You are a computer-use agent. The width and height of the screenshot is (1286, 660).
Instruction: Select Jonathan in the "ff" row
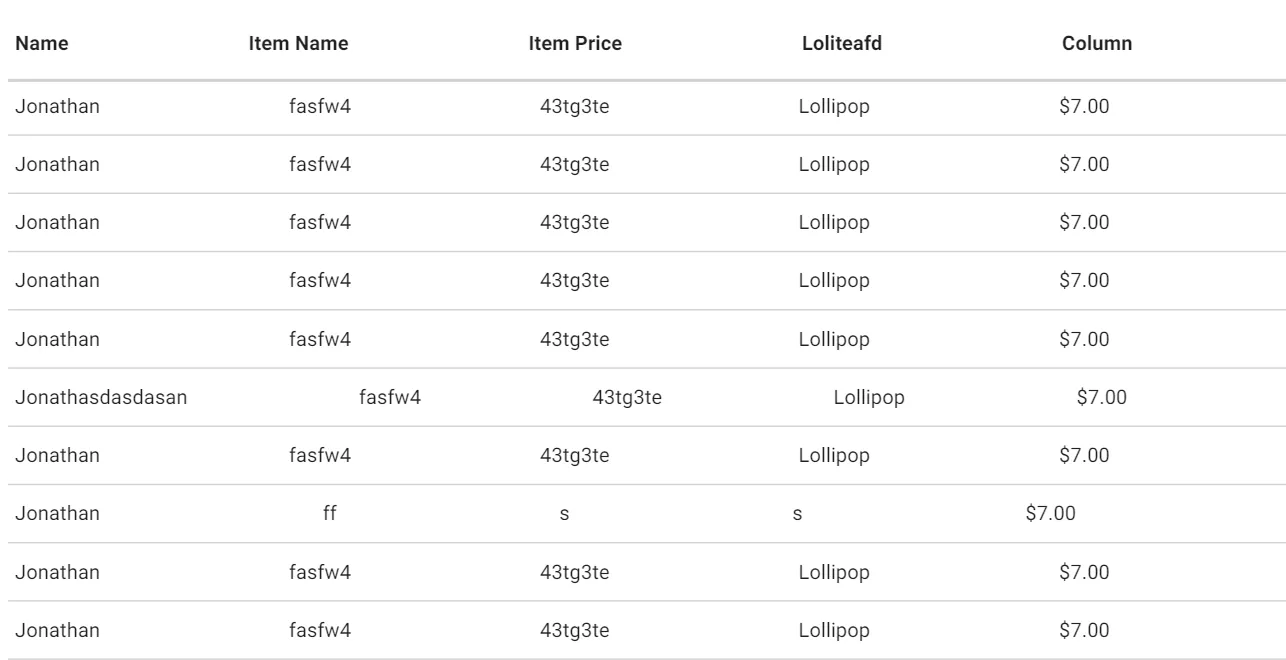pos(57,514)
